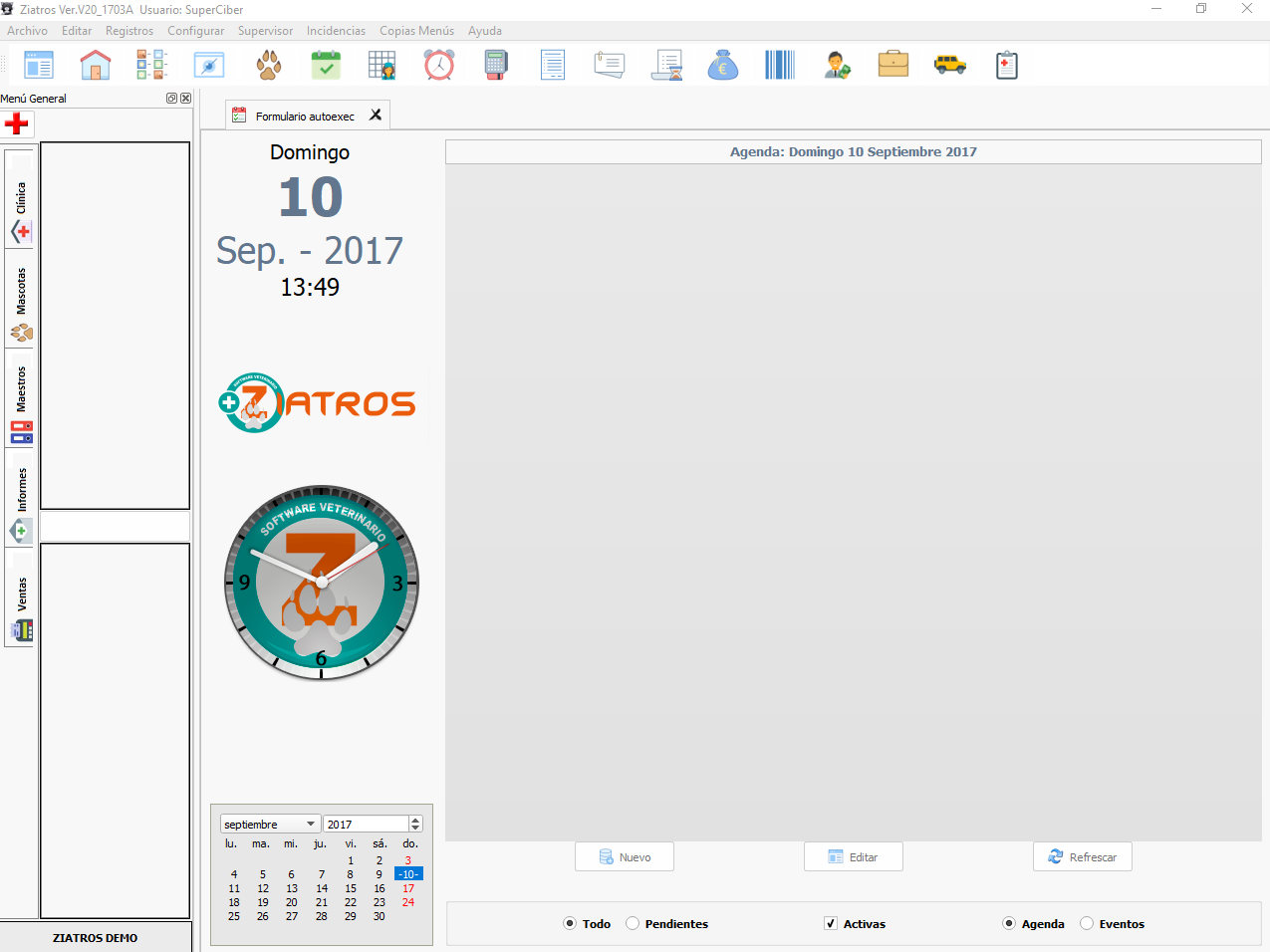Click the document with hourglass icon

[x=666, y=66]
